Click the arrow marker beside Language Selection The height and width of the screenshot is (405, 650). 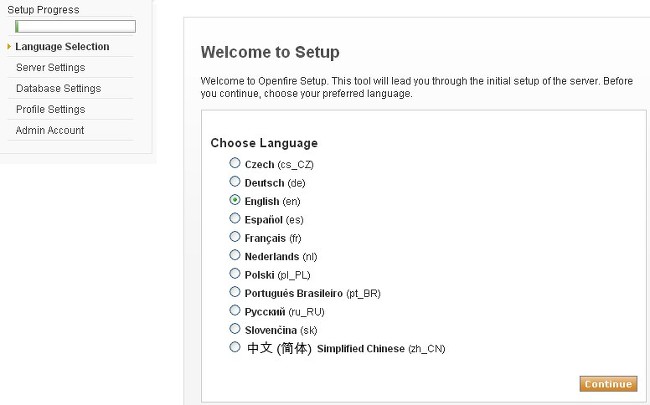pos(9,46)
